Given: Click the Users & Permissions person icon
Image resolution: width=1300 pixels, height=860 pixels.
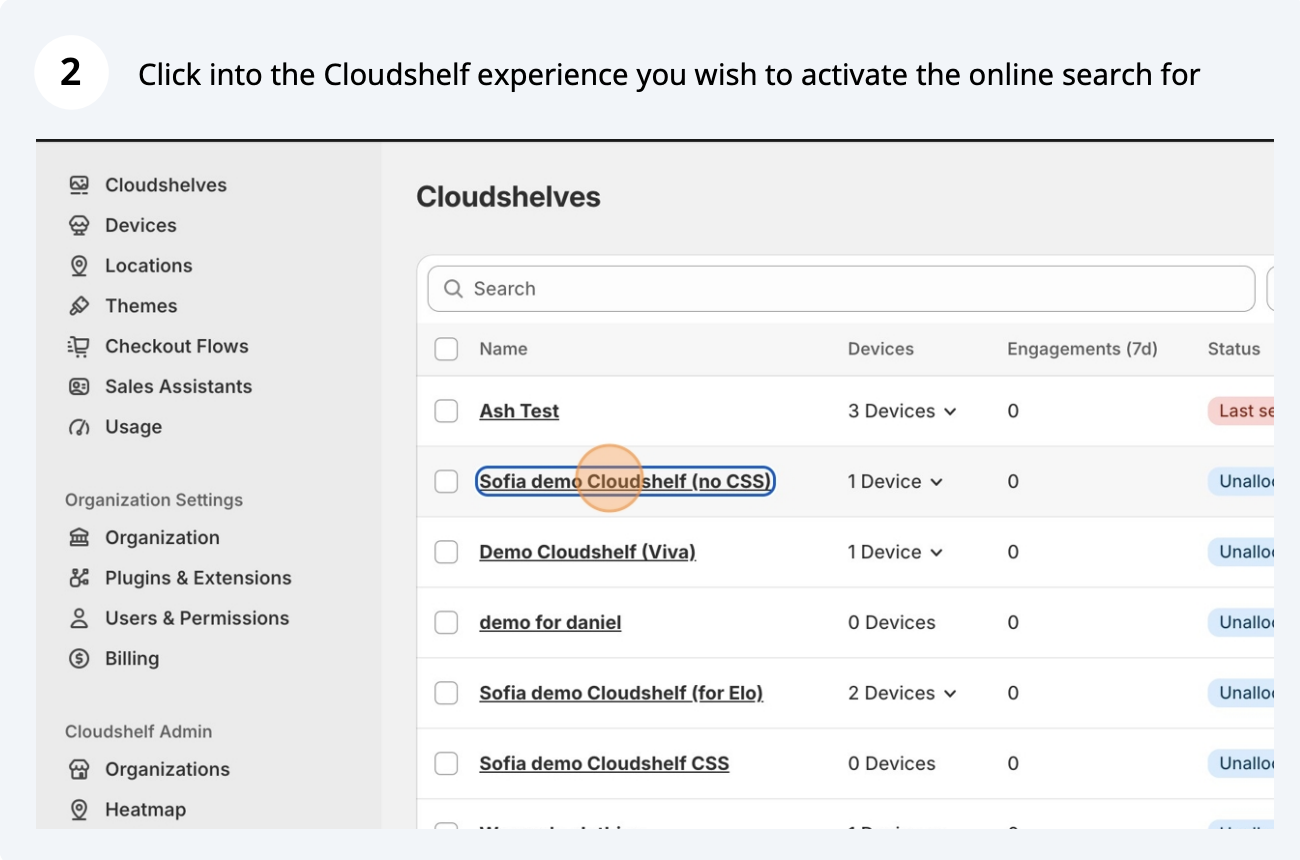Looking at the screenshot, I should pos(79,618).
